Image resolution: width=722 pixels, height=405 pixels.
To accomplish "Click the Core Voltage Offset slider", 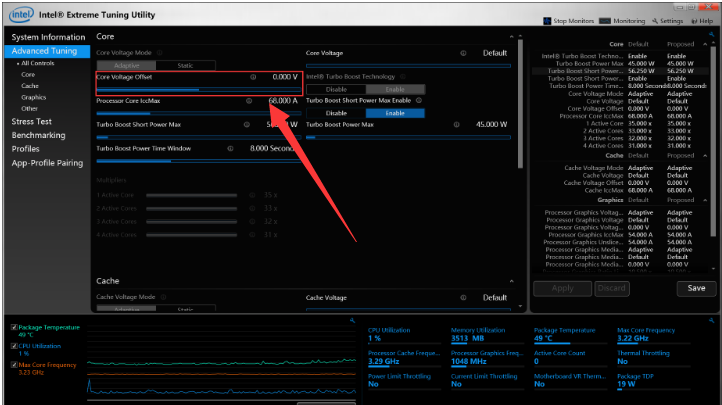I will point(198,89).
